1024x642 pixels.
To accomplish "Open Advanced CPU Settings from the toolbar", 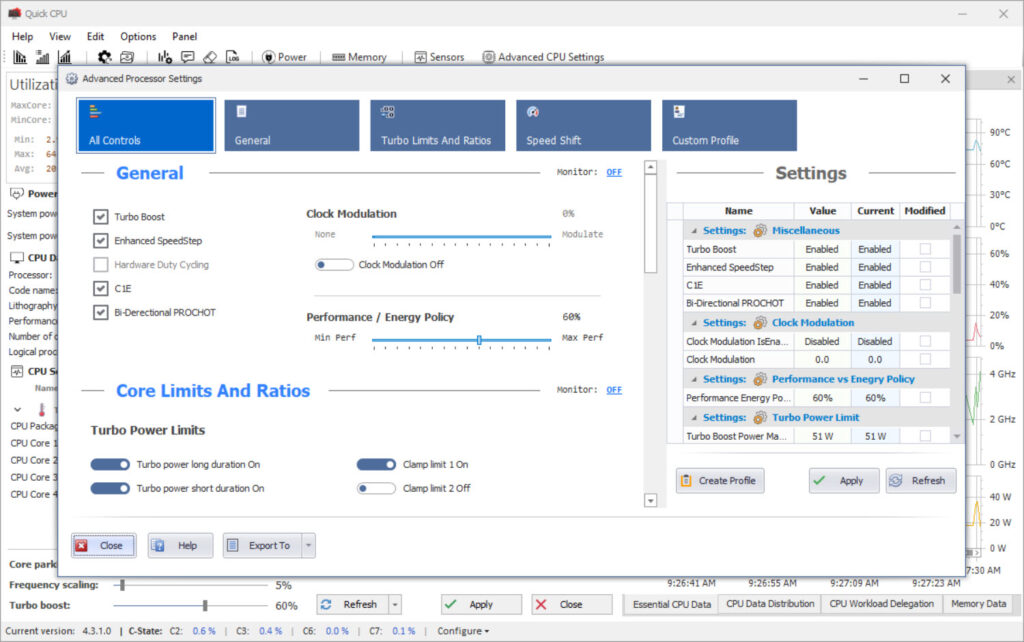I will (543, 57).
